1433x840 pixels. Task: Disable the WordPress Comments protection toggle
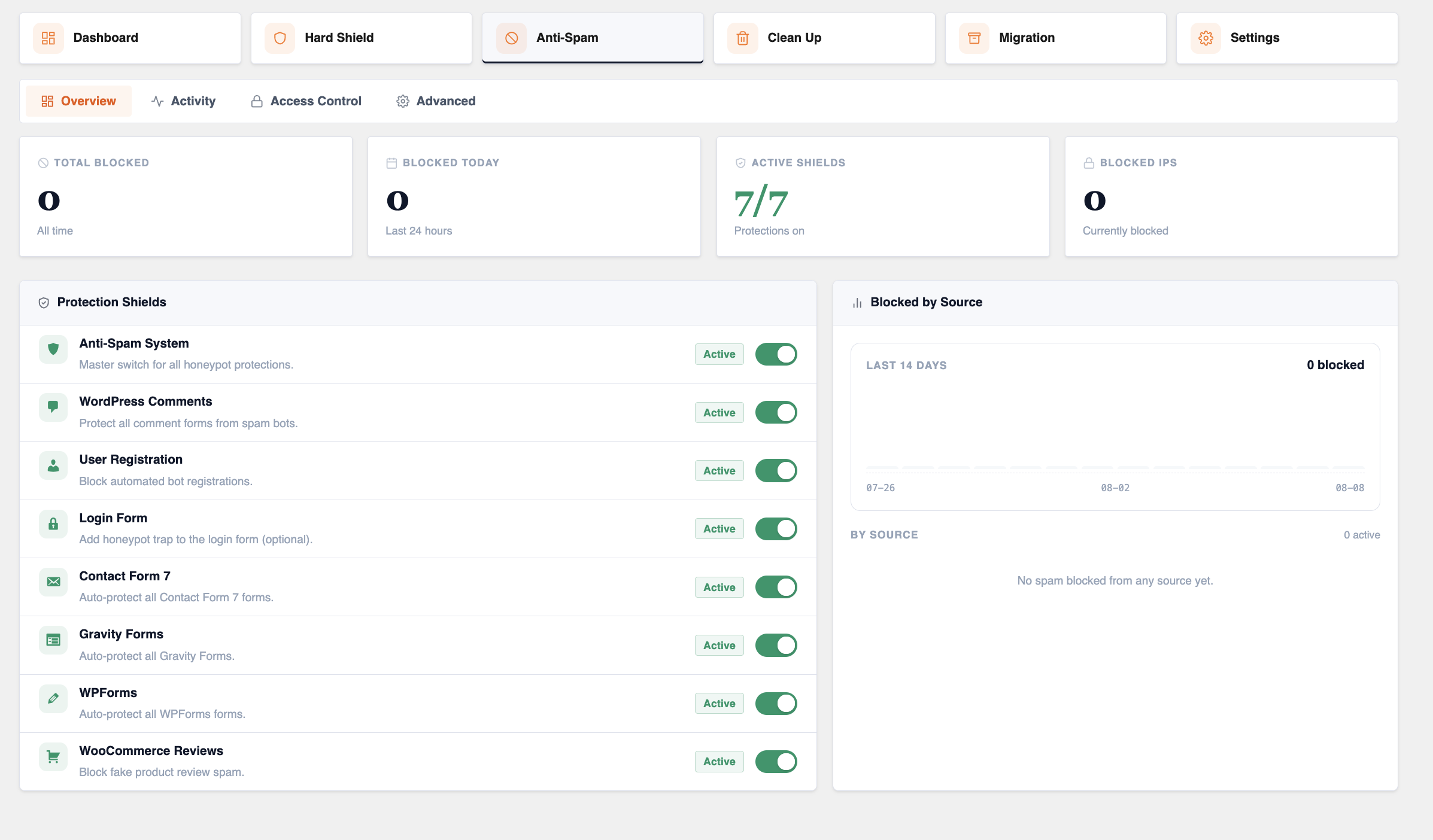776,412
